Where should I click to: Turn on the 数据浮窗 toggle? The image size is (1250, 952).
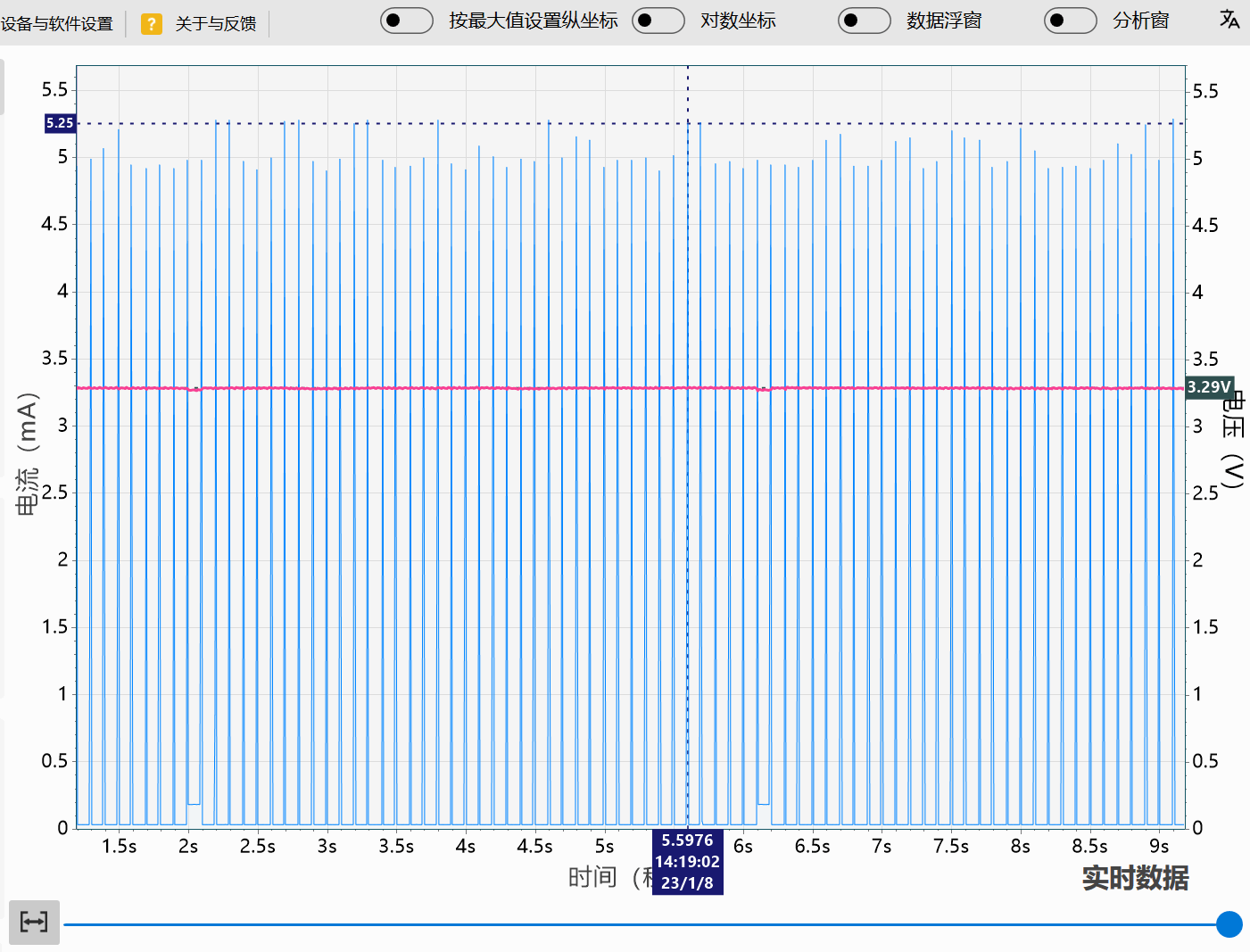(864, 21)
